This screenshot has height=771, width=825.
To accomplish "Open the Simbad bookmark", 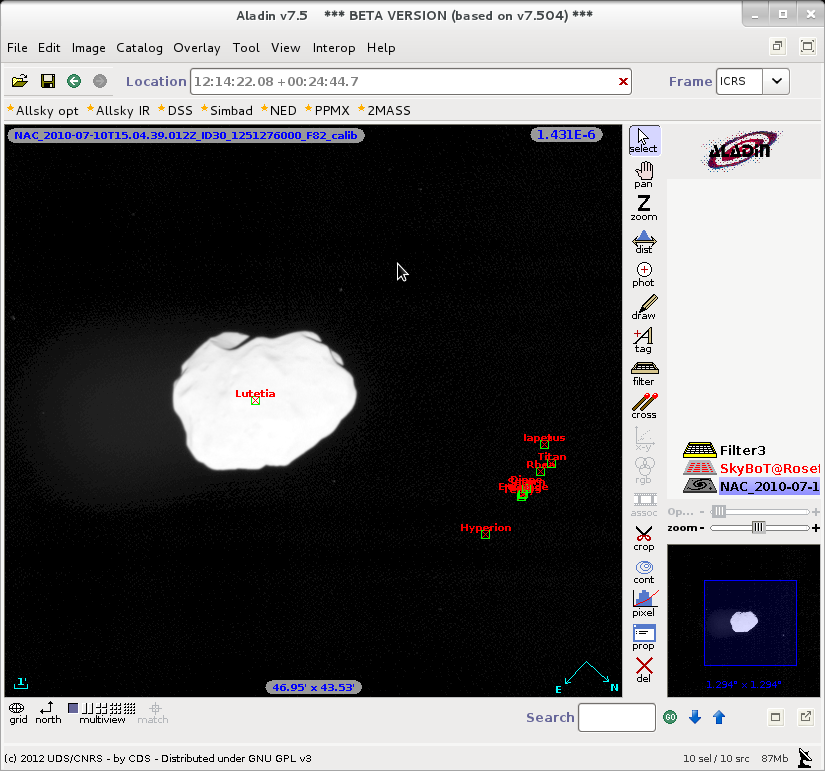I will pos(231,110).
